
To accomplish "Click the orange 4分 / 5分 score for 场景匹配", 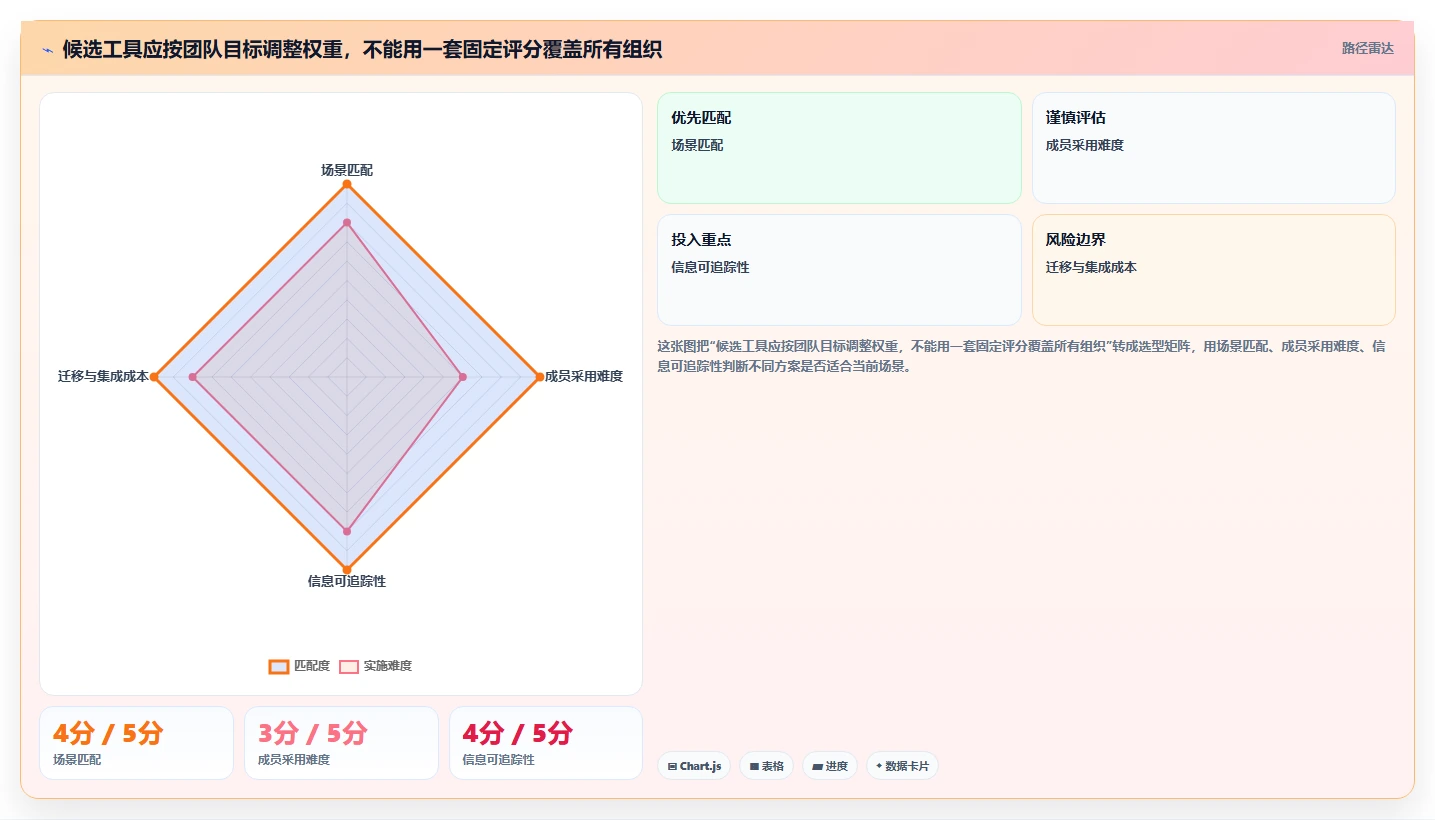I will 108,734.
